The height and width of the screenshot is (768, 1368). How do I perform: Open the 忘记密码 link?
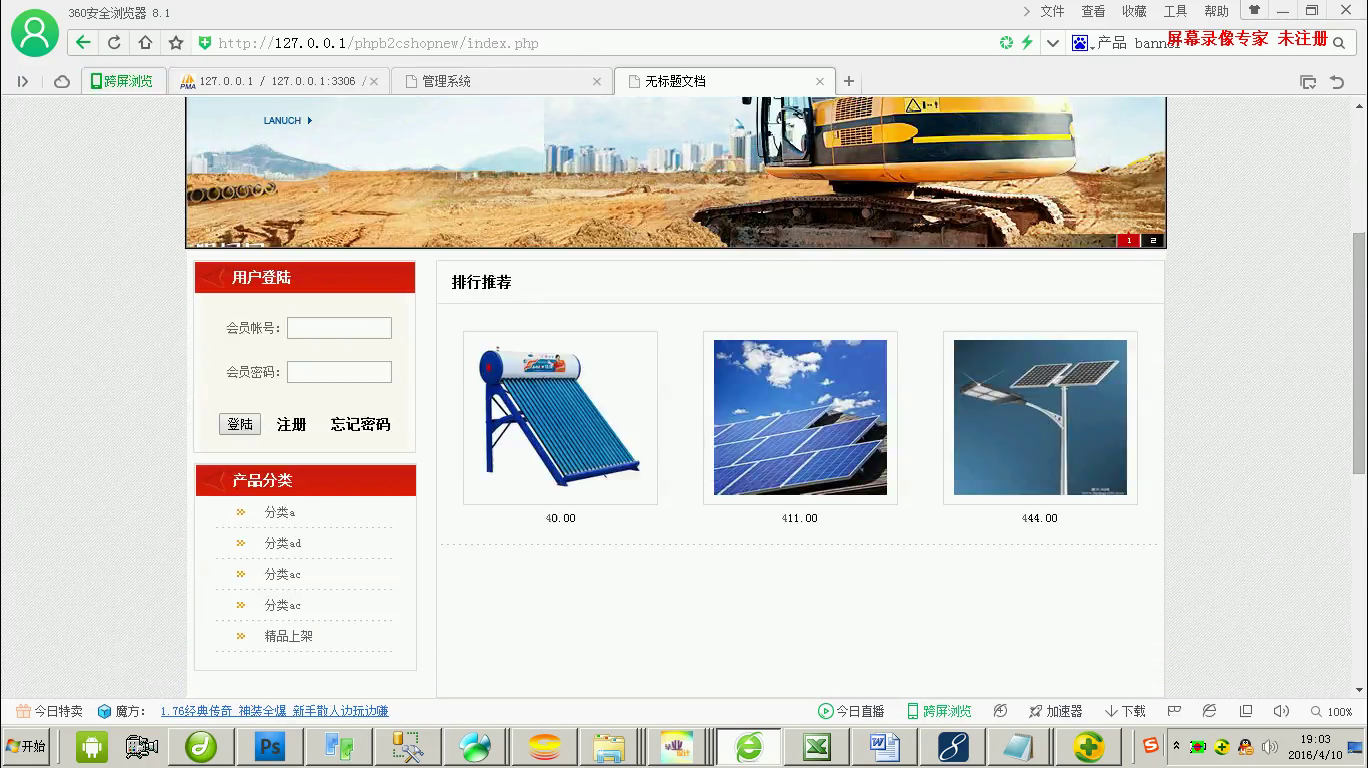(x=360, y=424)
